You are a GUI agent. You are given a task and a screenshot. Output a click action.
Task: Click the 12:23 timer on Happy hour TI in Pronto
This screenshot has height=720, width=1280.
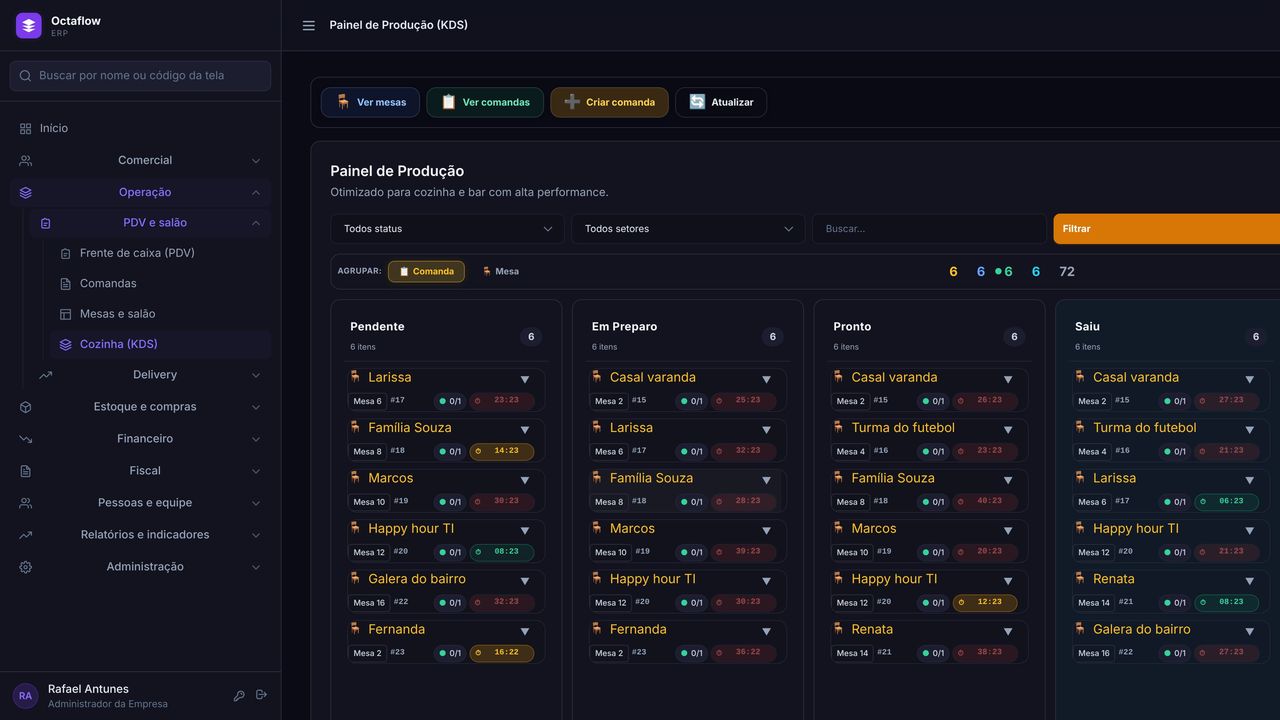click(985, 602)
